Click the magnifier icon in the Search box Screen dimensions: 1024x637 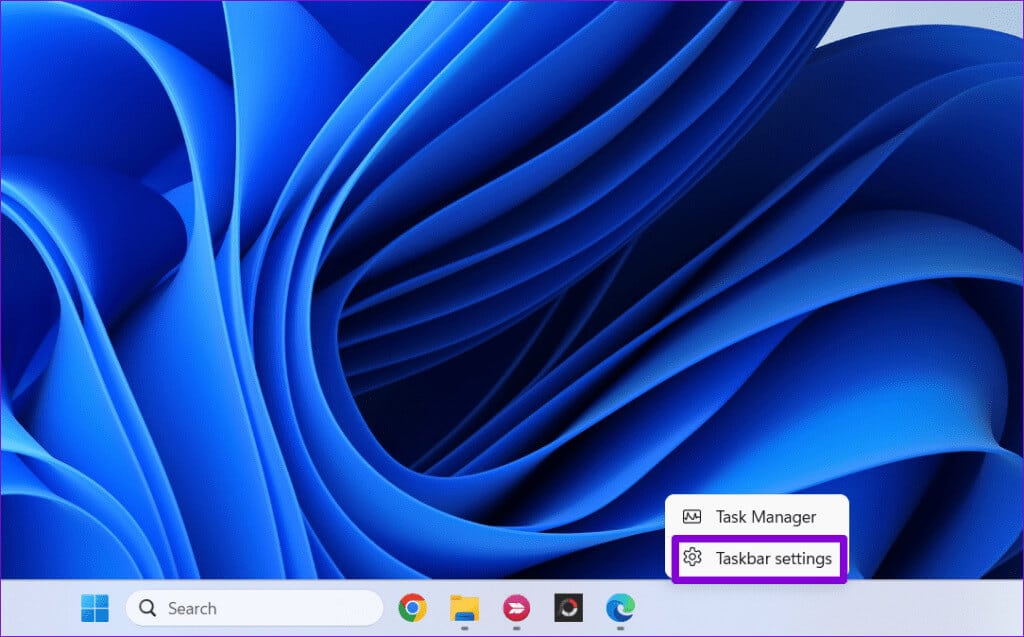(148, 608)
